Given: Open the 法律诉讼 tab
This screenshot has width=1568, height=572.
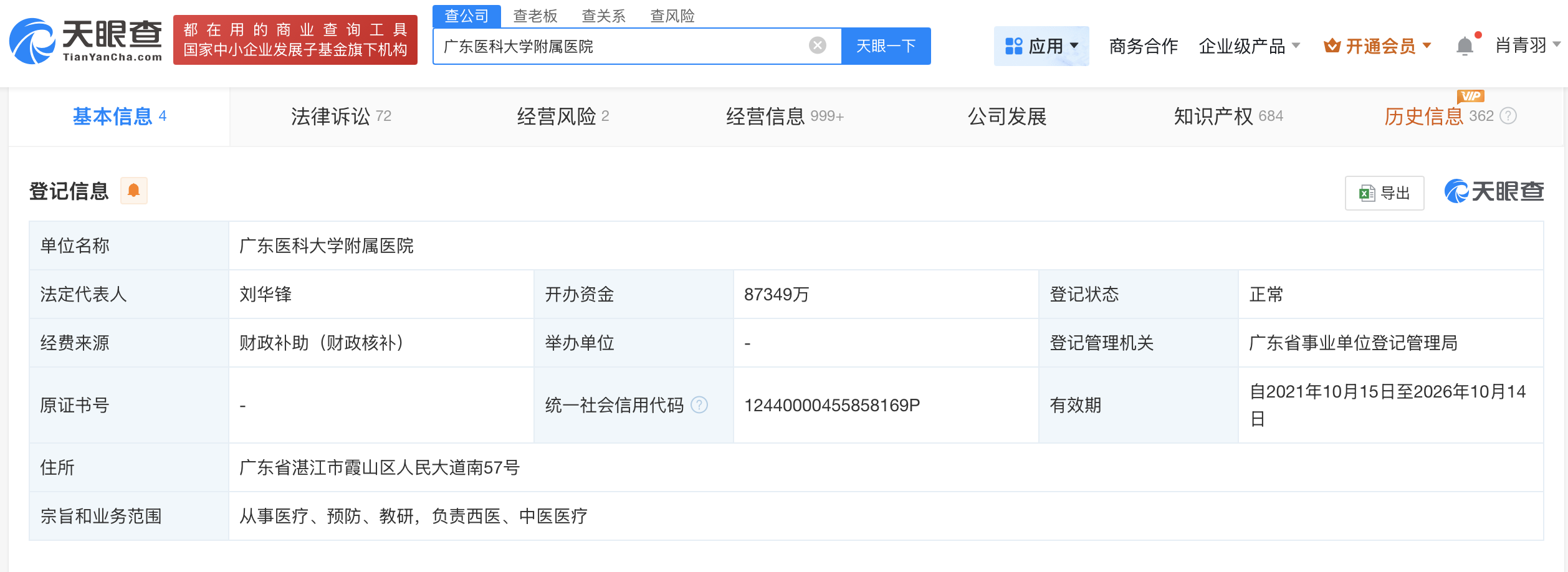Looking at the screenshot, I should tap(341, 117).
